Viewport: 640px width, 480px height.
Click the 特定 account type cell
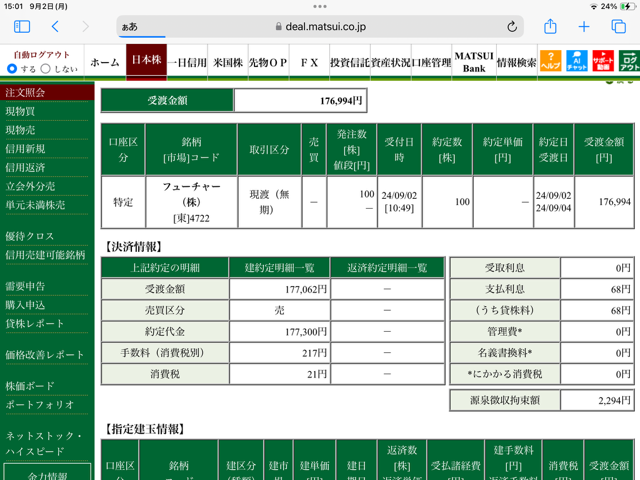[x=123, y=202]
